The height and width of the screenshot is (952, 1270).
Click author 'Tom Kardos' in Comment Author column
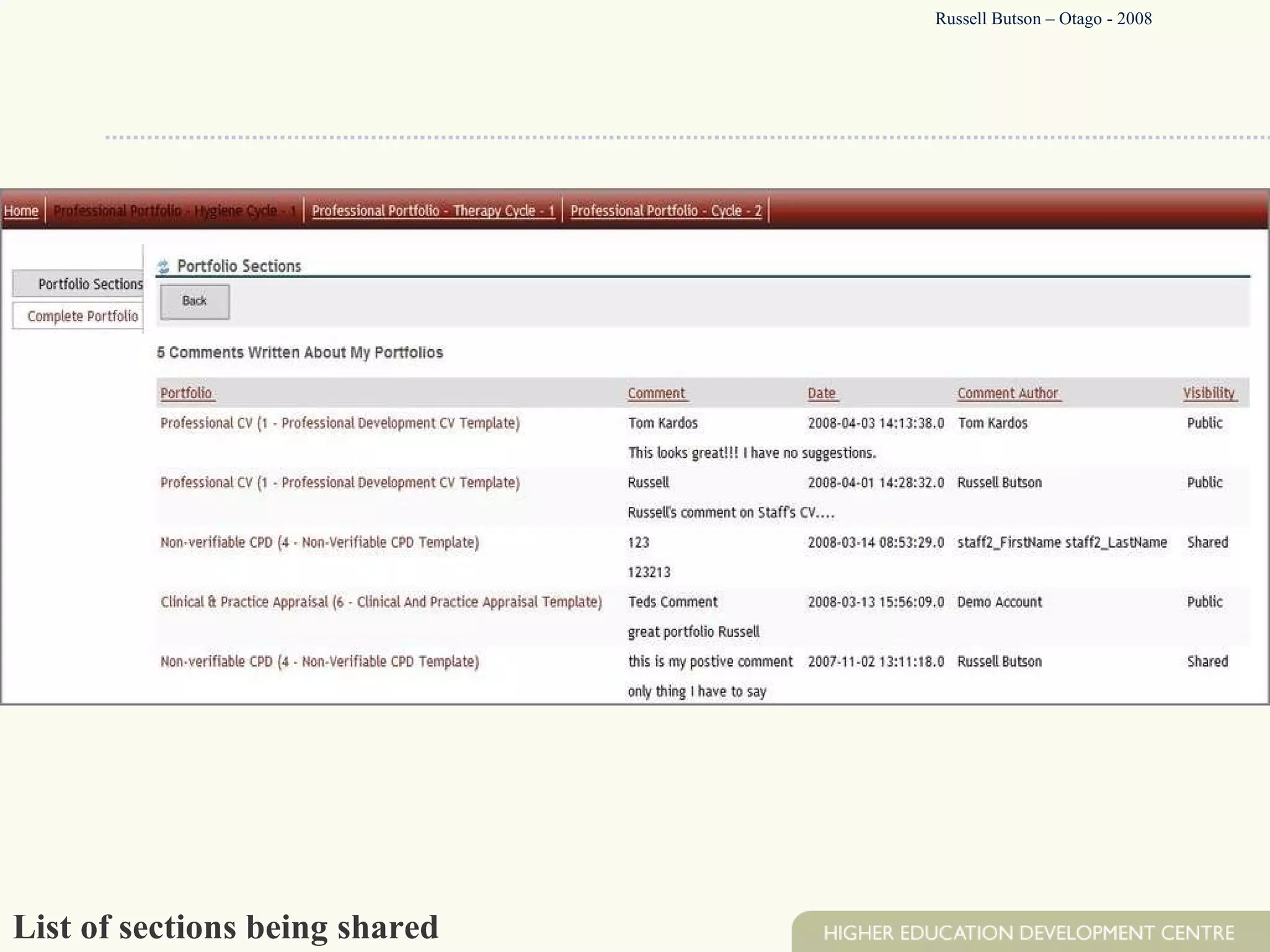[x=992, y=423]
